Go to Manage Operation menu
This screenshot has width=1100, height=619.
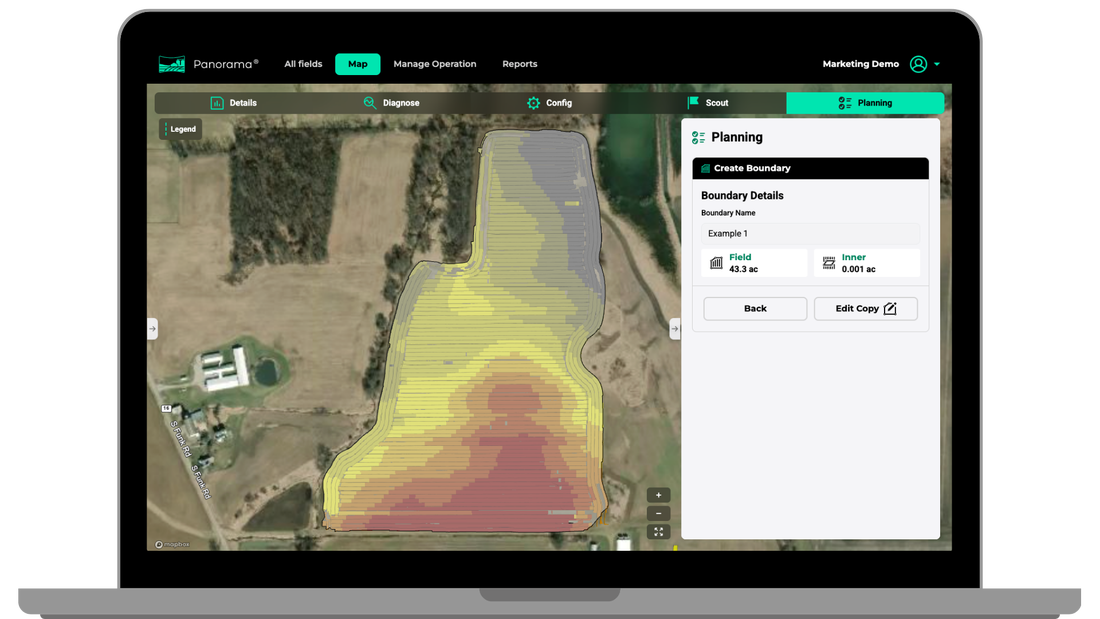click(x=435, y=64)
